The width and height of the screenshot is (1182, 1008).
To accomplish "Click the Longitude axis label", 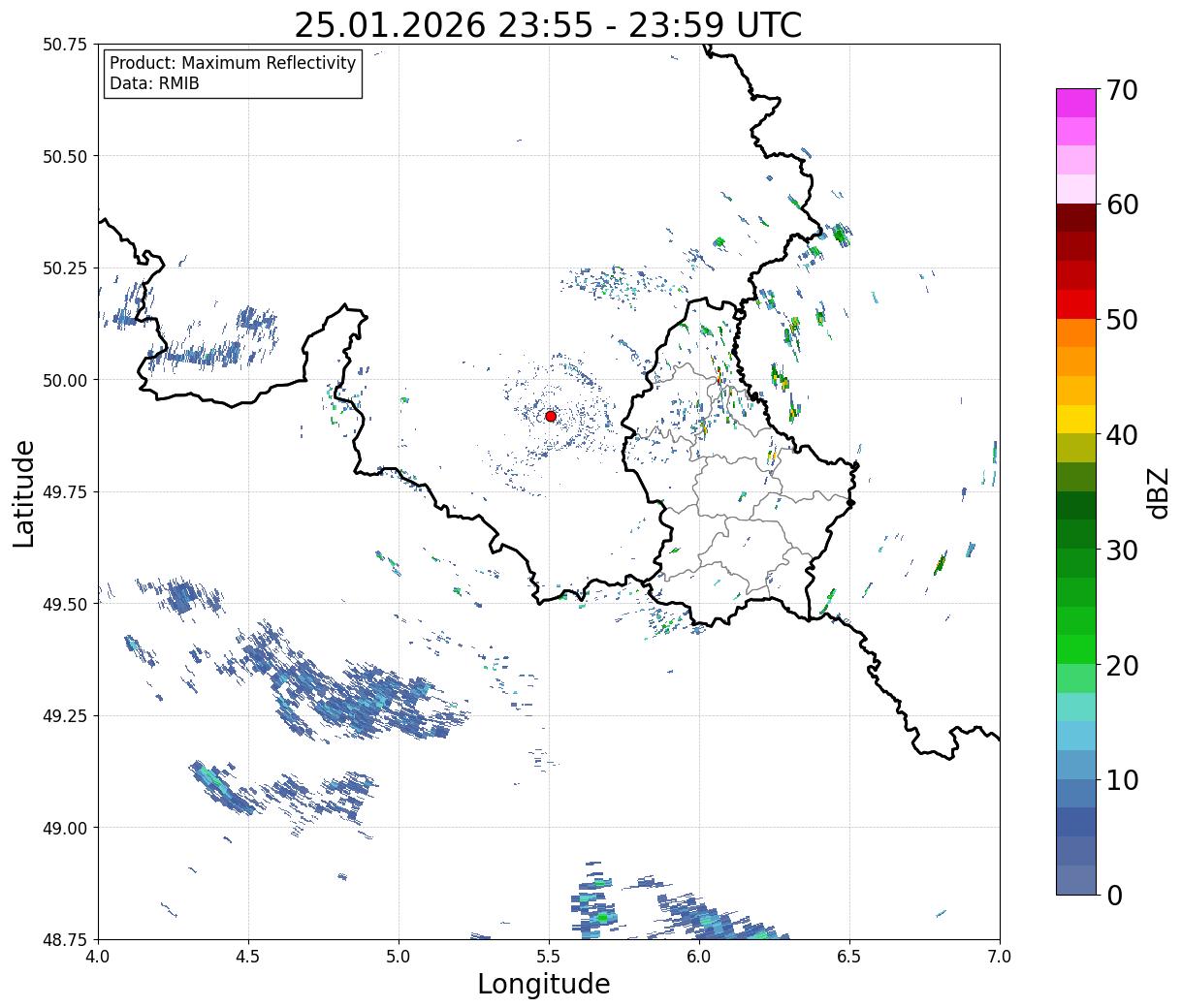I will click(x=544, y=984).
